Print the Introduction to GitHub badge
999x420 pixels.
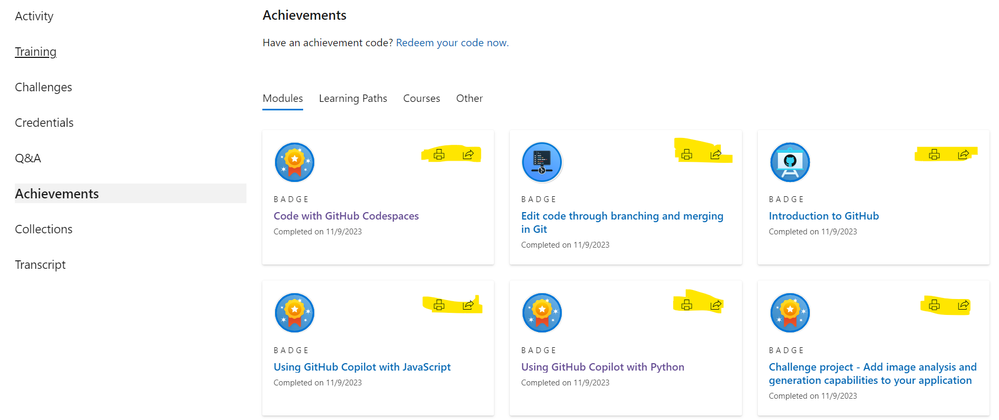tap(934, 154)
